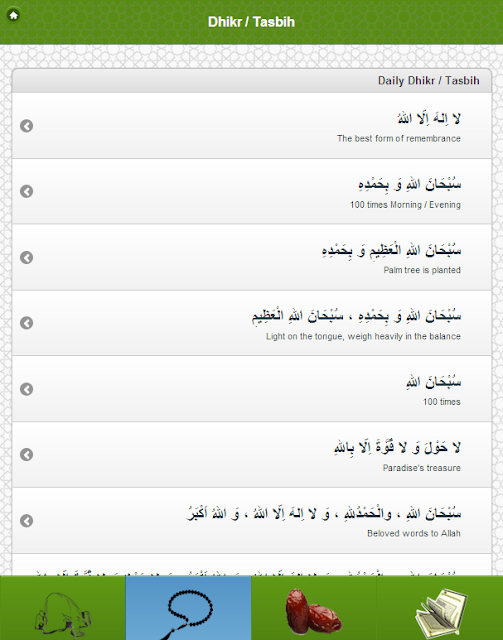Select the prayer beads tasbih tab
503x640 pixels.
pos(188,608)
